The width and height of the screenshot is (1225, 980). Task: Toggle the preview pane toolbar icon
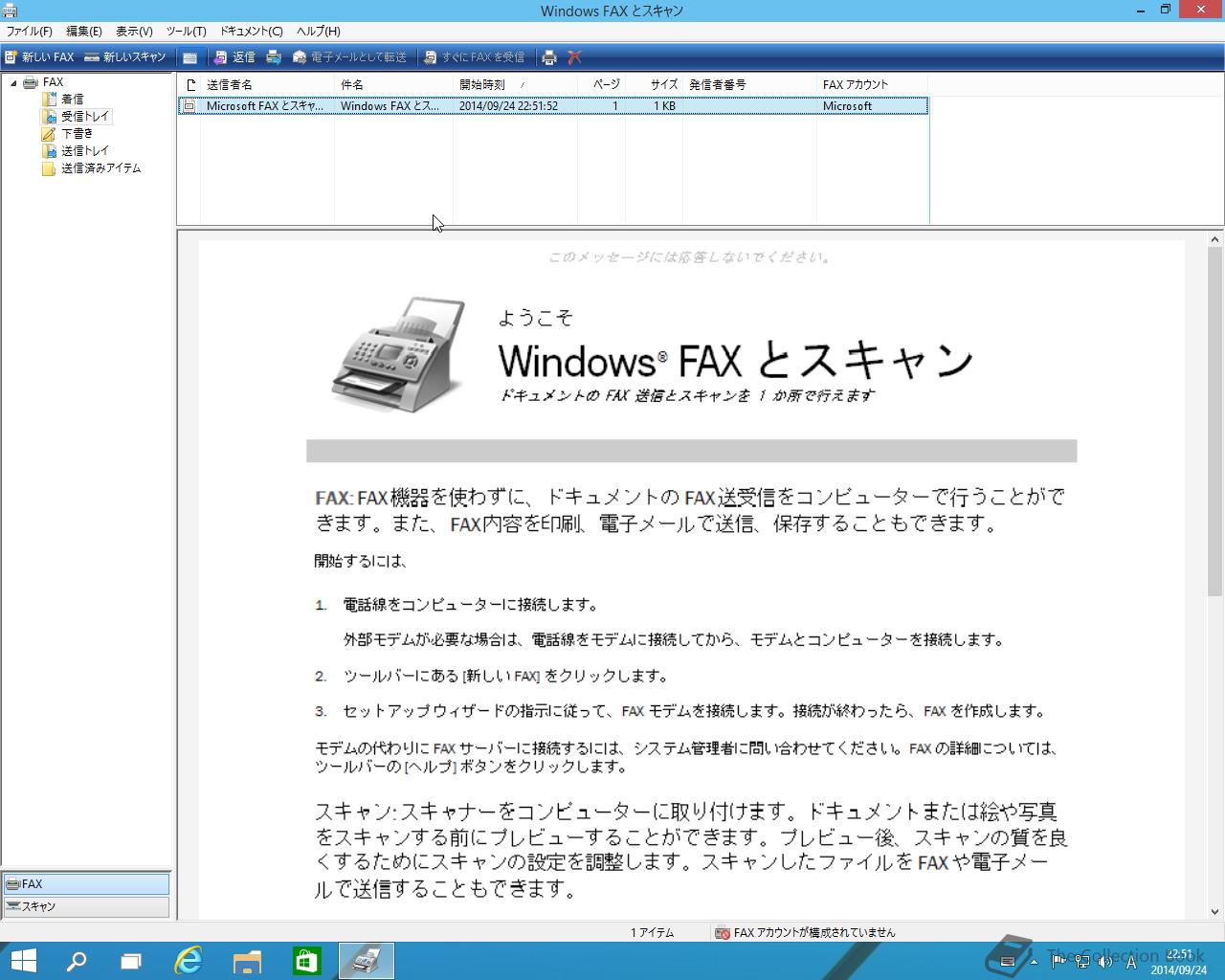[x=190, y=57]
